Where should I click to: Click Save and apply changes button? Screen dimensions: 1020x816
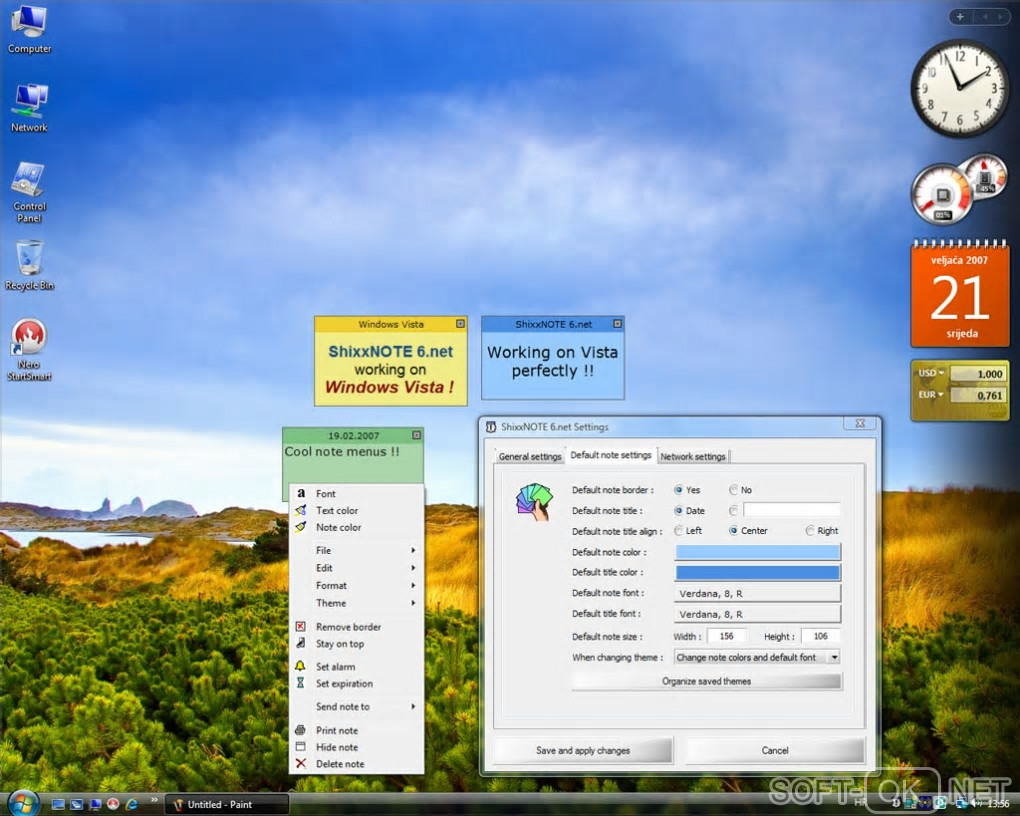pyautogui.click(x=583, y=750)
